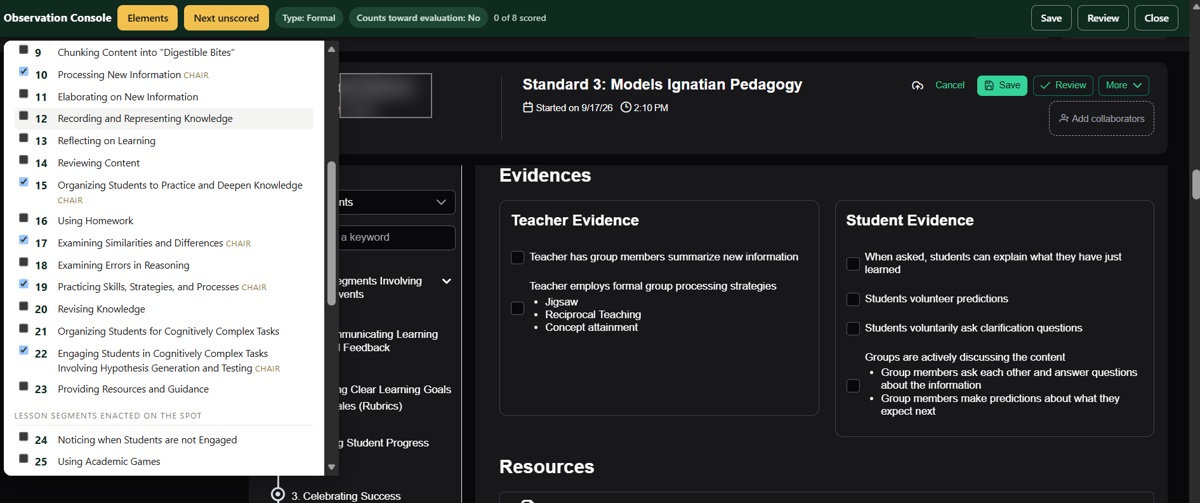
Task: Check 'Students voluntarily ask clarification questions'
Action: pyautogui.click(x=853, y=328)
